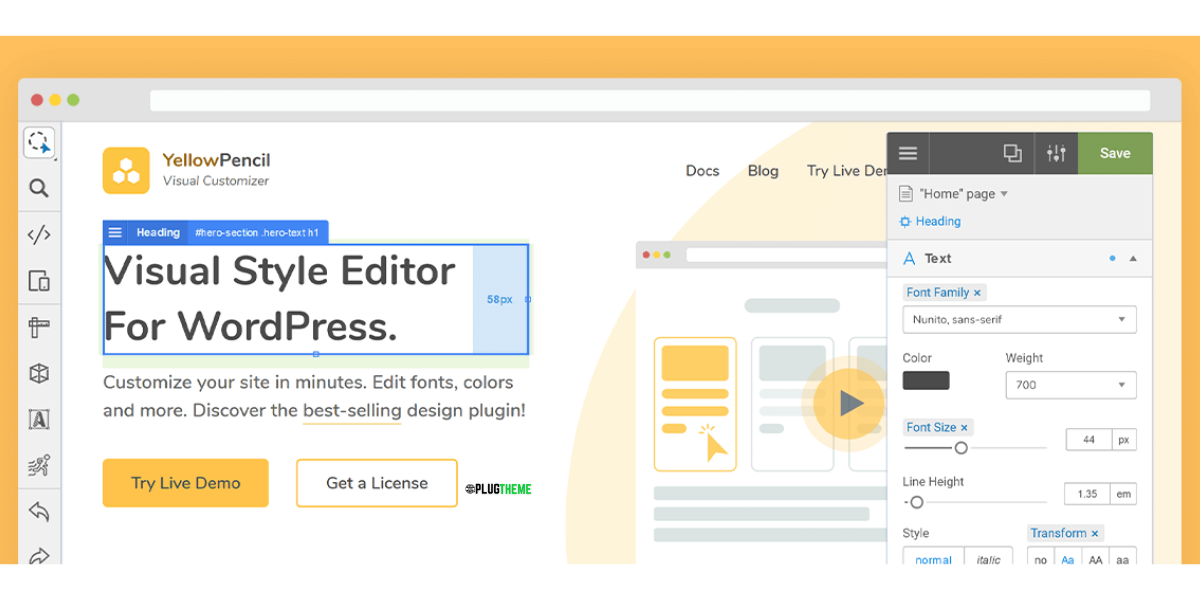
Task: Click the Font Size slider handle
Action: 961,448
